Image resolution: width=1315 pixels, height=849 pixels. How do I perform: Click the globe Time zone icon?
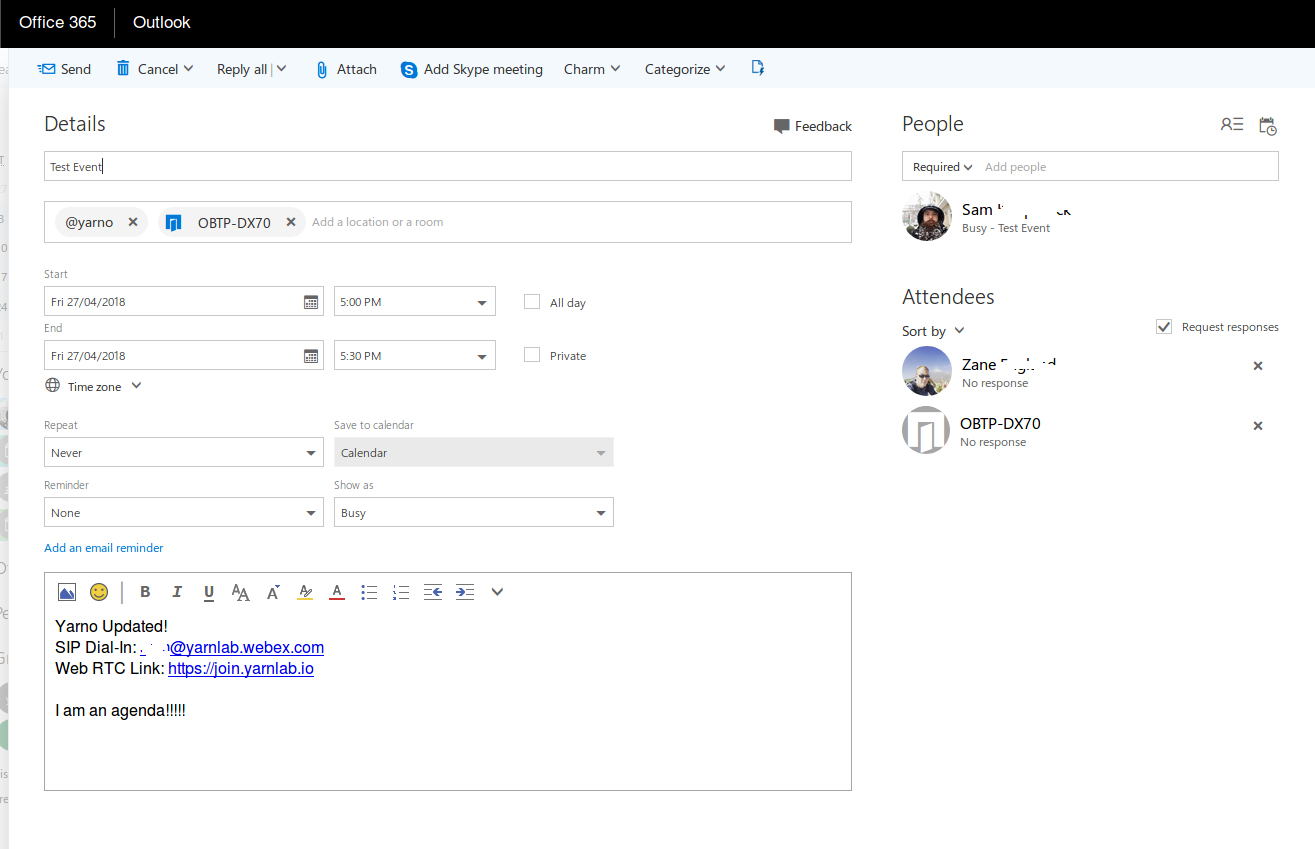pyautogui.click(x=52, y=386)
